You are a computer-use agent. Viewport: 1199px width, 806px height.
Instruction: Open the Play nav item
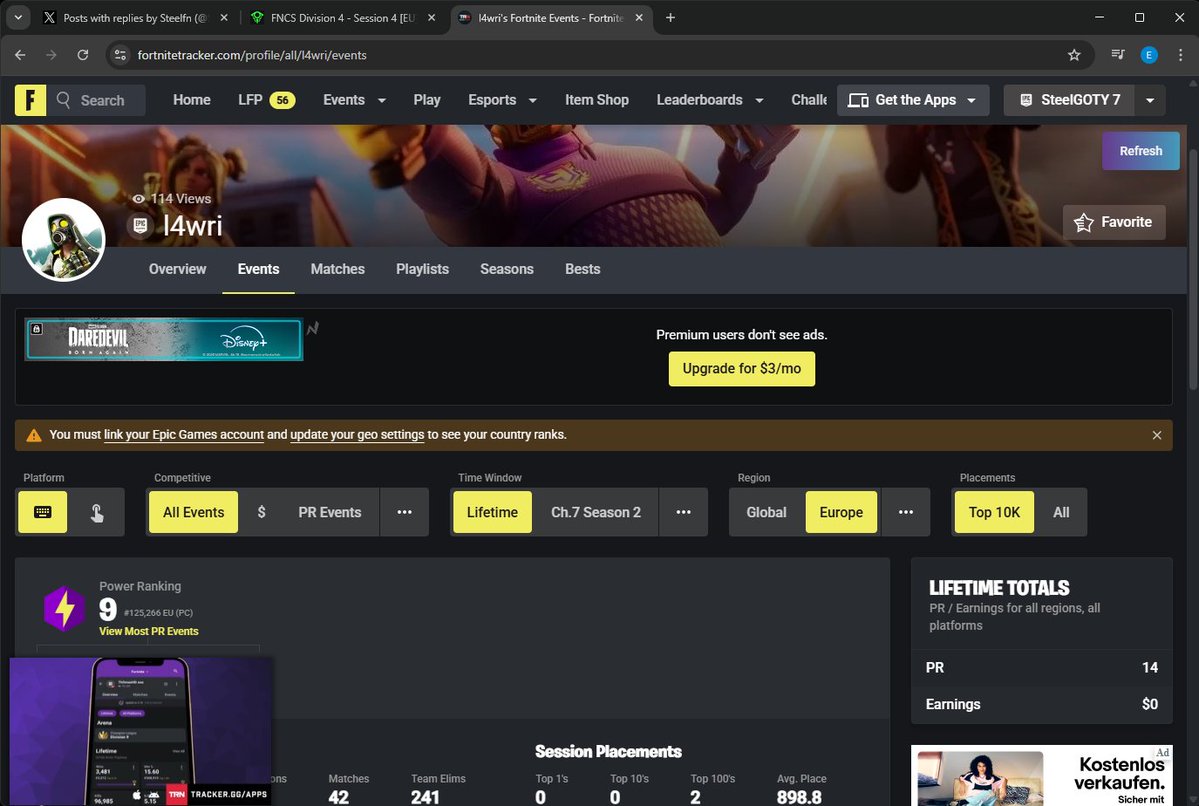pyautogui.click(x=427, y=100)
